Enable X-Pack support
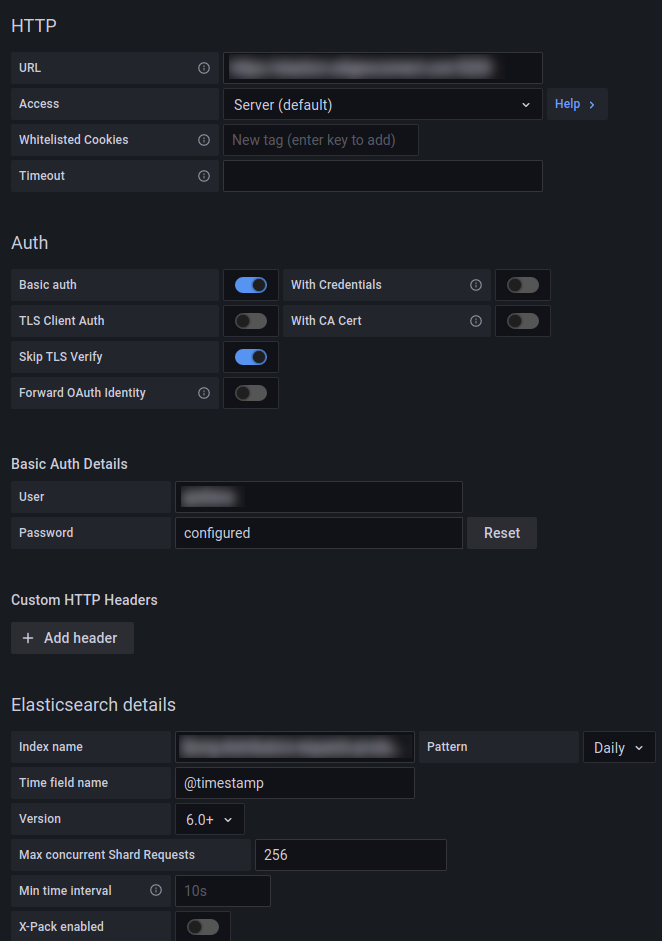Image resolution: width=662 pixels, height=941 pixels. (x=202, y=926)
